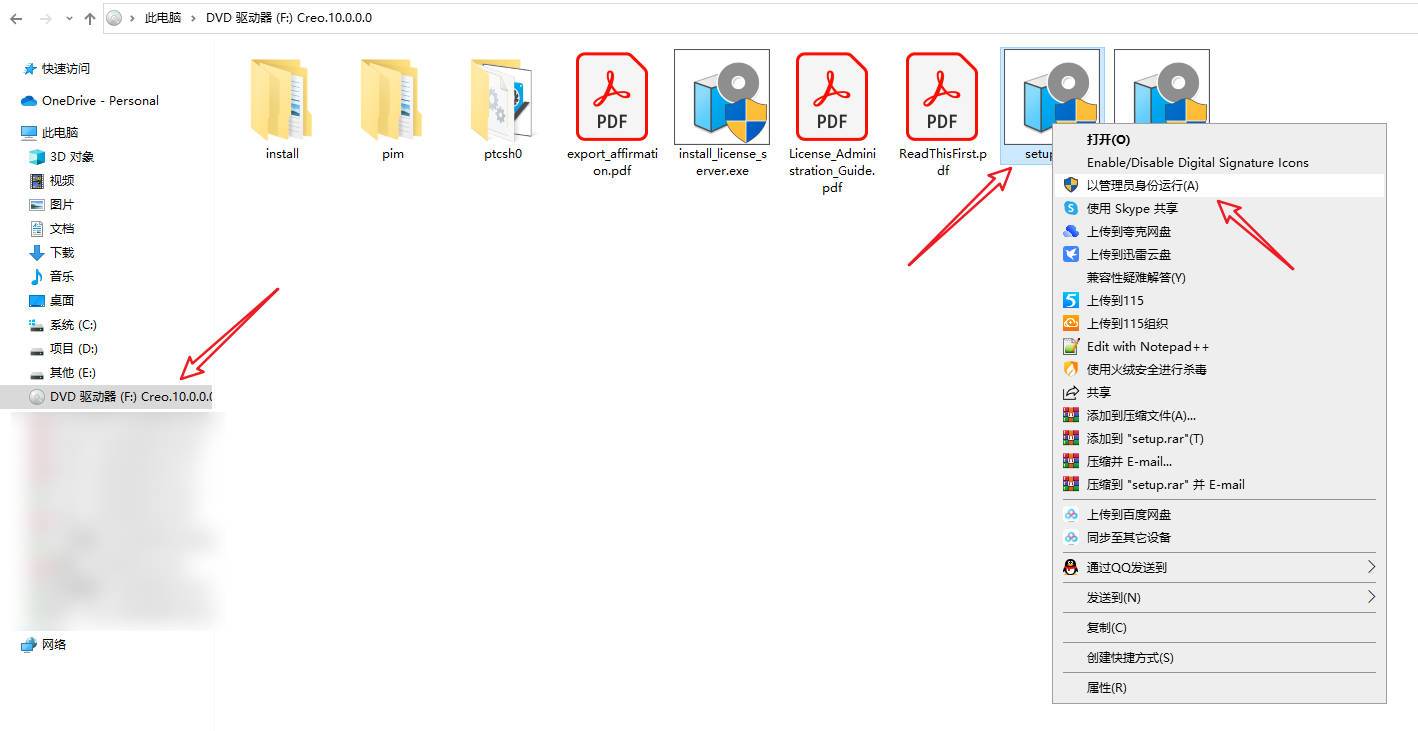Viewport: 1418px width, 731px height.
Task: Select the ptcsh0 folder icon
Action: pyautogui.click(x=502, y=99)
